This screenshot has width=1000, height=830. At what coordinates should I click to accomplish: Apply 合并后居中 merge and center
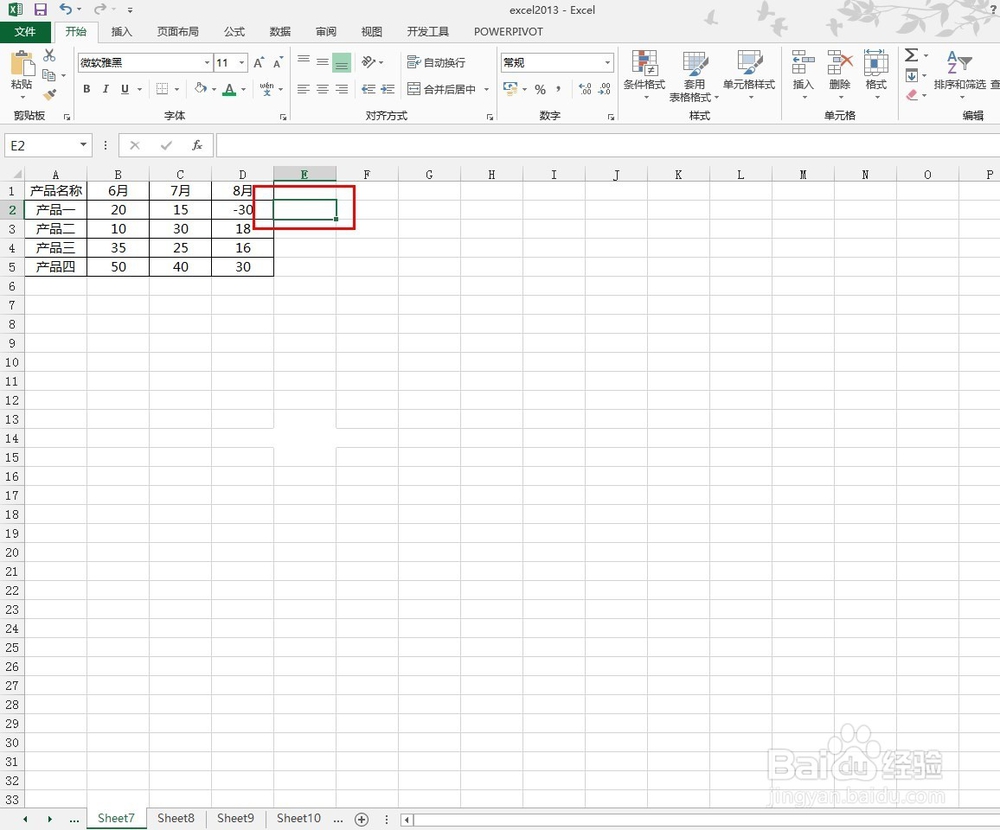[x=442, y=89]
